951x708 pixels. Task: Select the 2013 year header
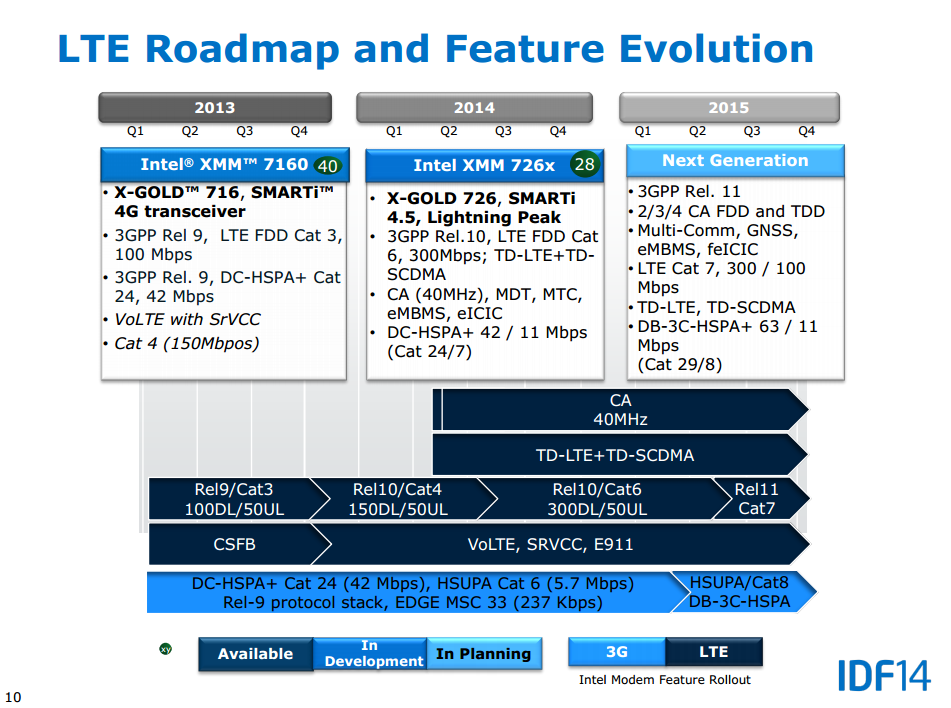(214, 108)
